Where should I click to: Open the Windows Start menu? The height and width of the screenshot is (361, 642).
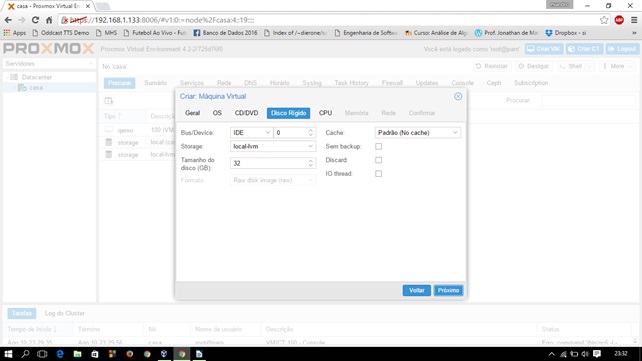[x=8, y=354]
